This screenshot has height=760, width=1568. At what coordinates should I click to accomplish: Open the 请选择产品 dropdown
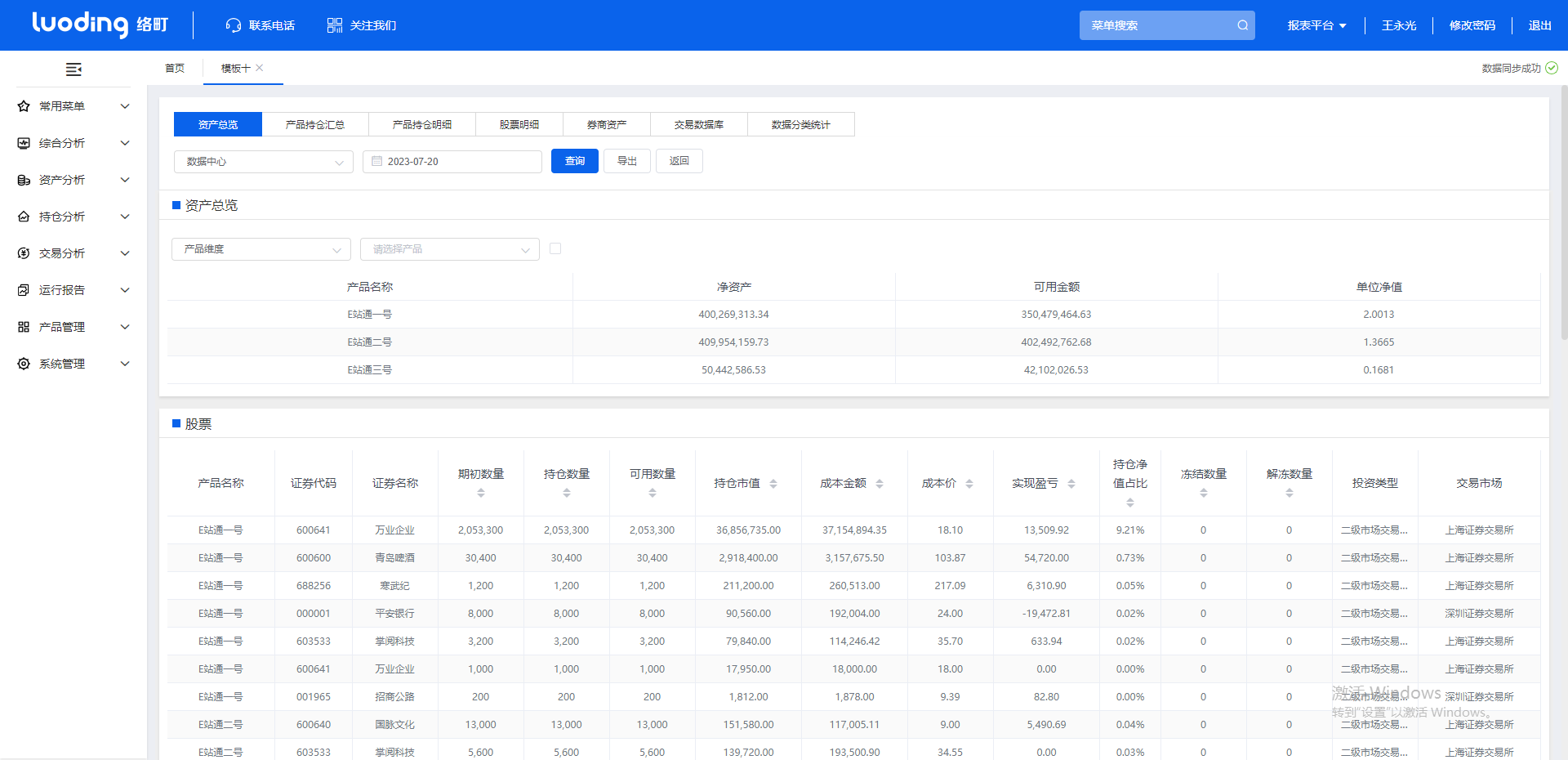[x=450, y=249]
